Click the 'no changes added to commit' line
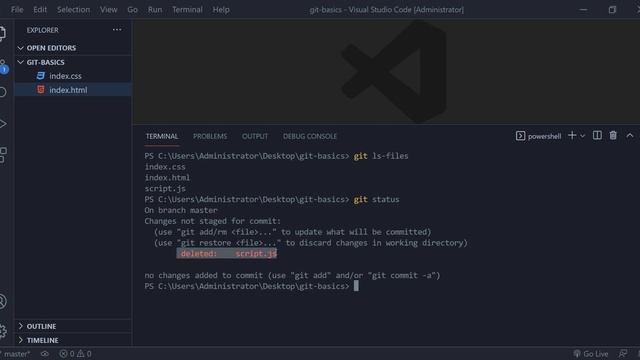Image resolution: width=640 pixels, height=360 pixels. pyautogui.click(x=292, y=275)
